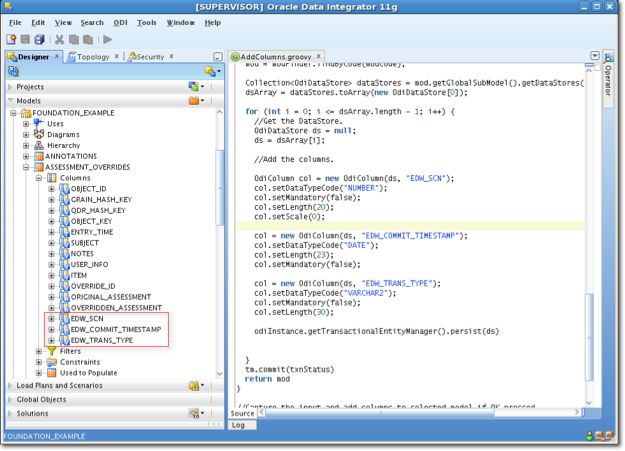The height and width of the screenshot is (451, 625).
Task: Open the Projects panel new project dropdown
Action: 197,87
